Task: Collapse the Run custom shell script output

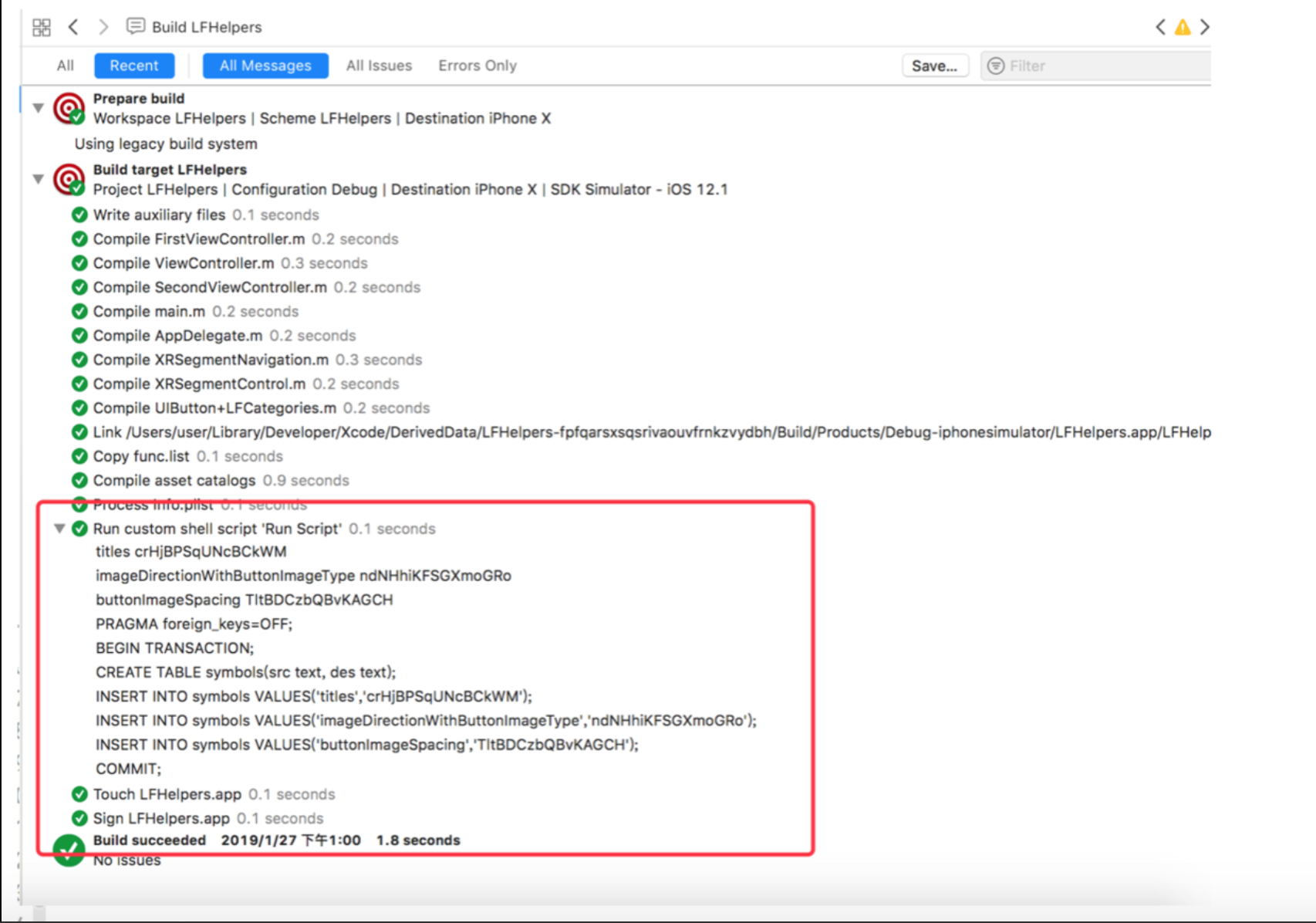Action: (x=59, y=529)
